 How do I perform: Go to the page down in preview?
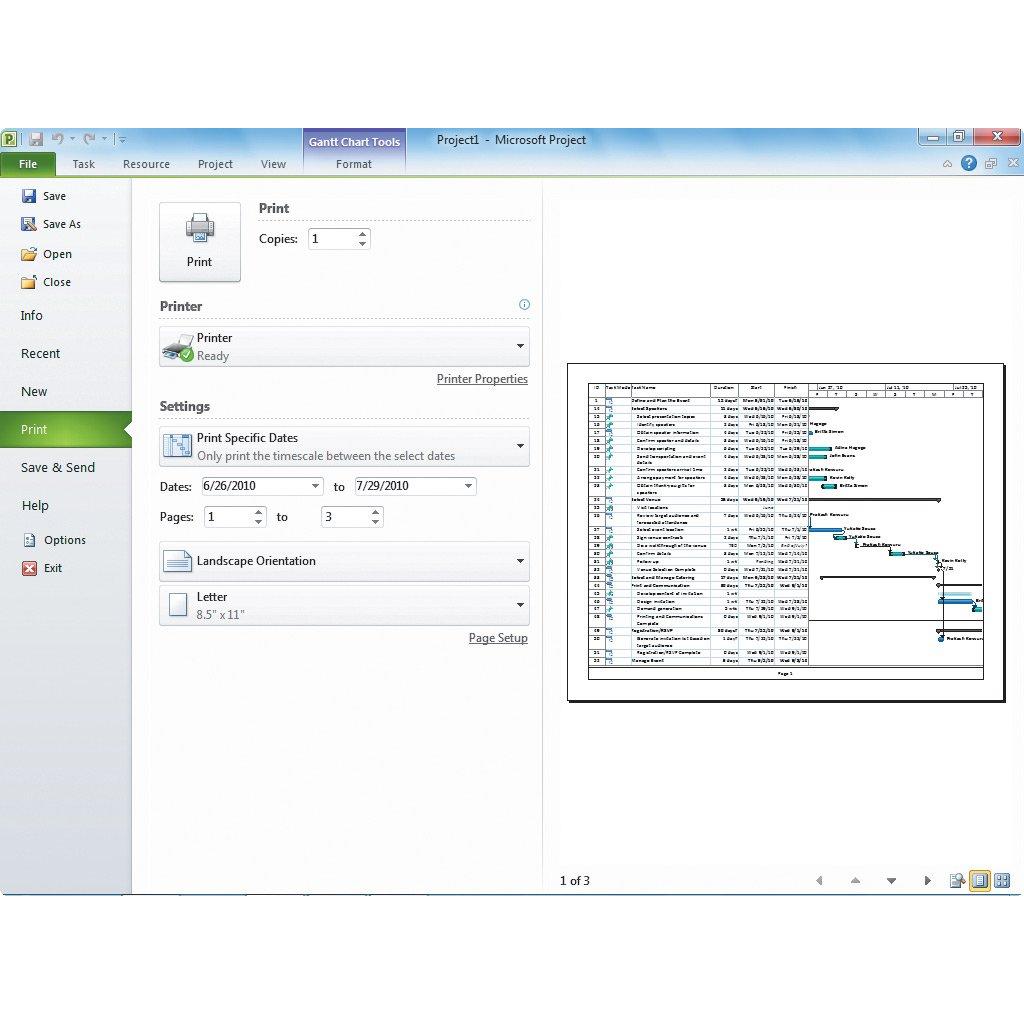pos(891,881)
